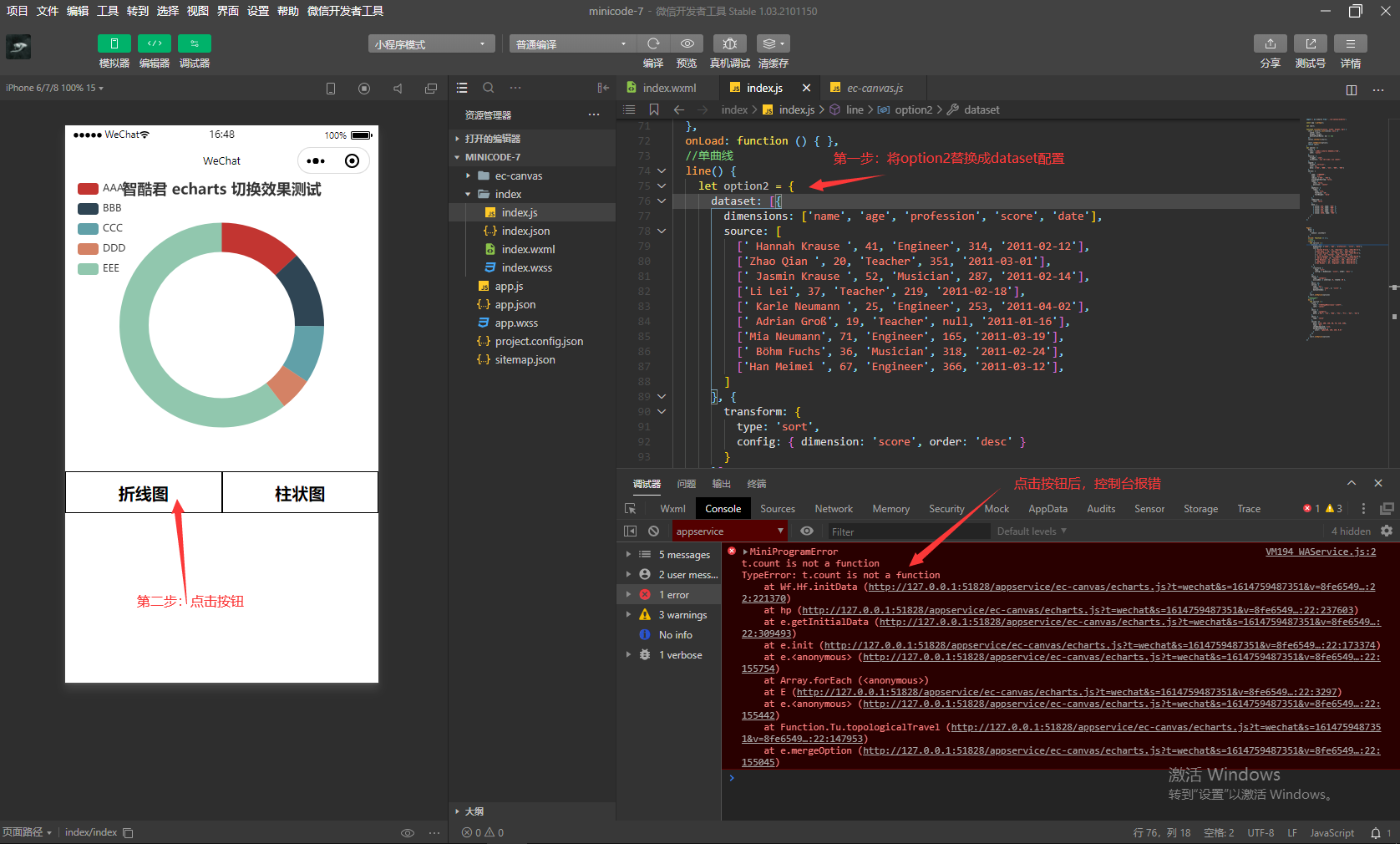Rotate the simulator device using the phone icon
Viewport: 1400px width, 844px height.
pyautogui.click(x=331, y=88)
